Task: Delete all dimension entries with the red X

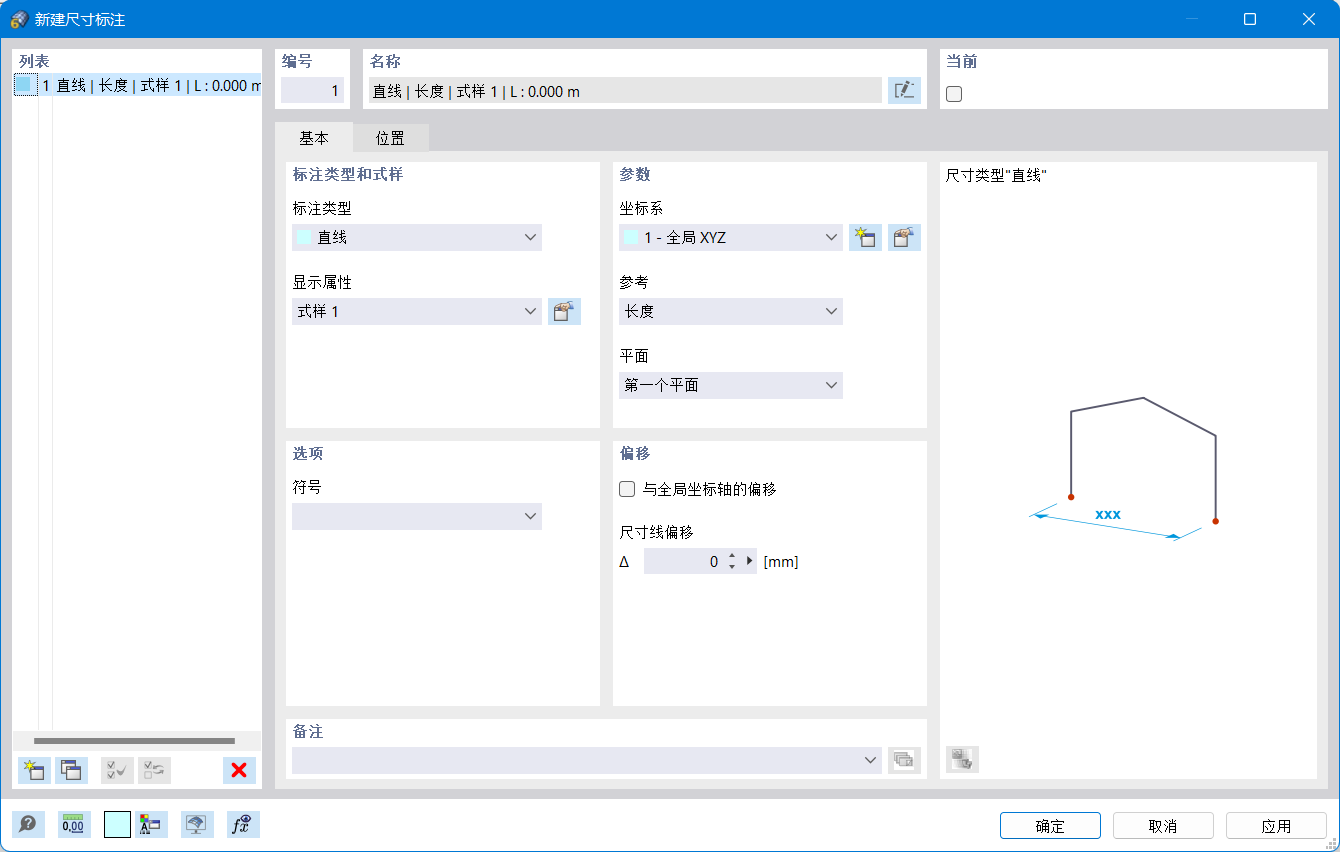Action: coord(239,770)
